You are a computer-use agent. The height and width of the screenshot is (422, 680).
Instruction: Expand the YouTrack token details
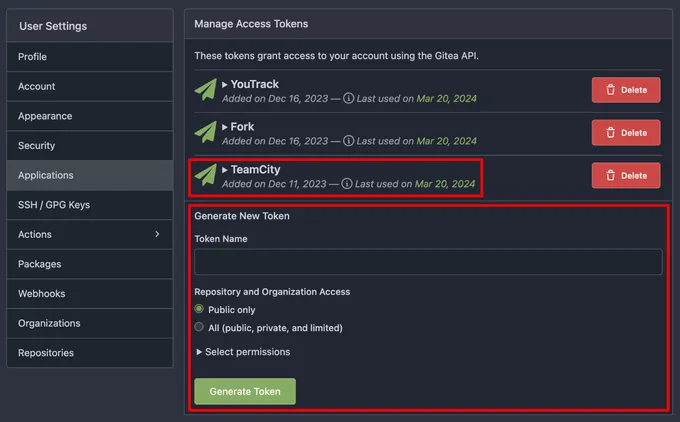(x=225, y=84)
